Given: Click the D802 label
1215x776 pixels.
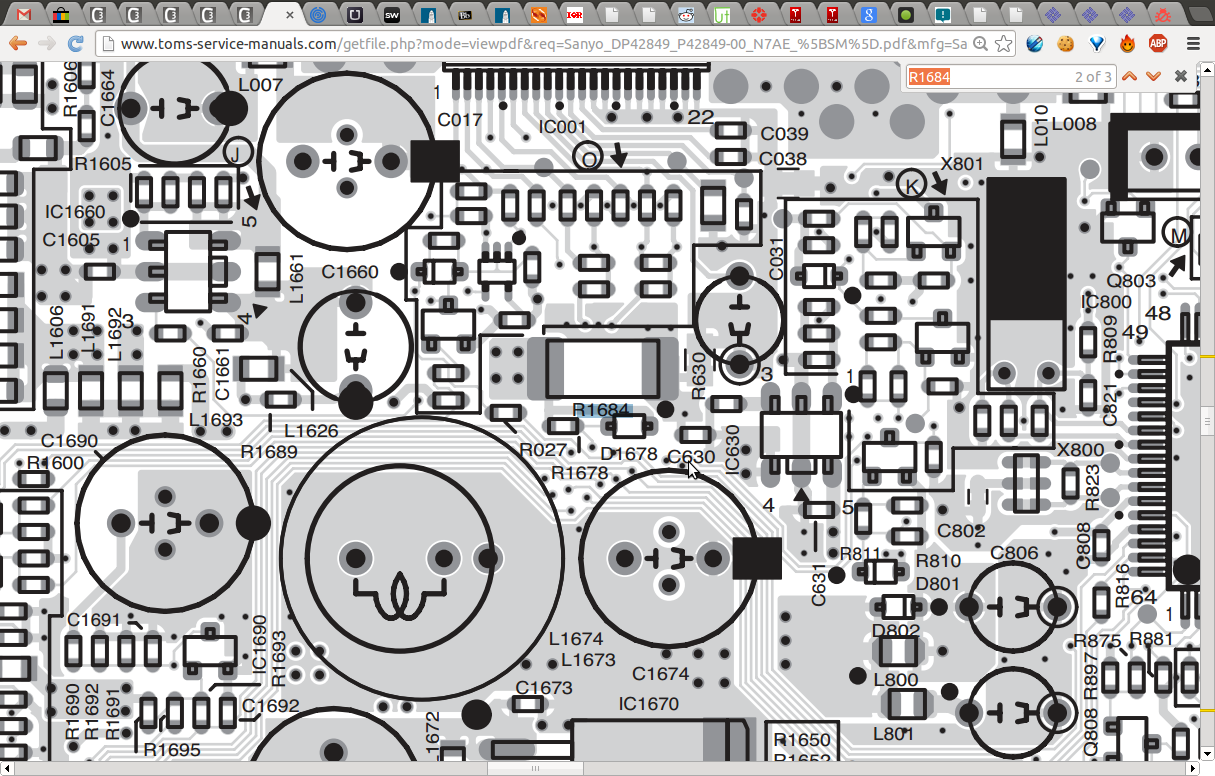Looking at the screenshot, I should [x=896, y=630].
